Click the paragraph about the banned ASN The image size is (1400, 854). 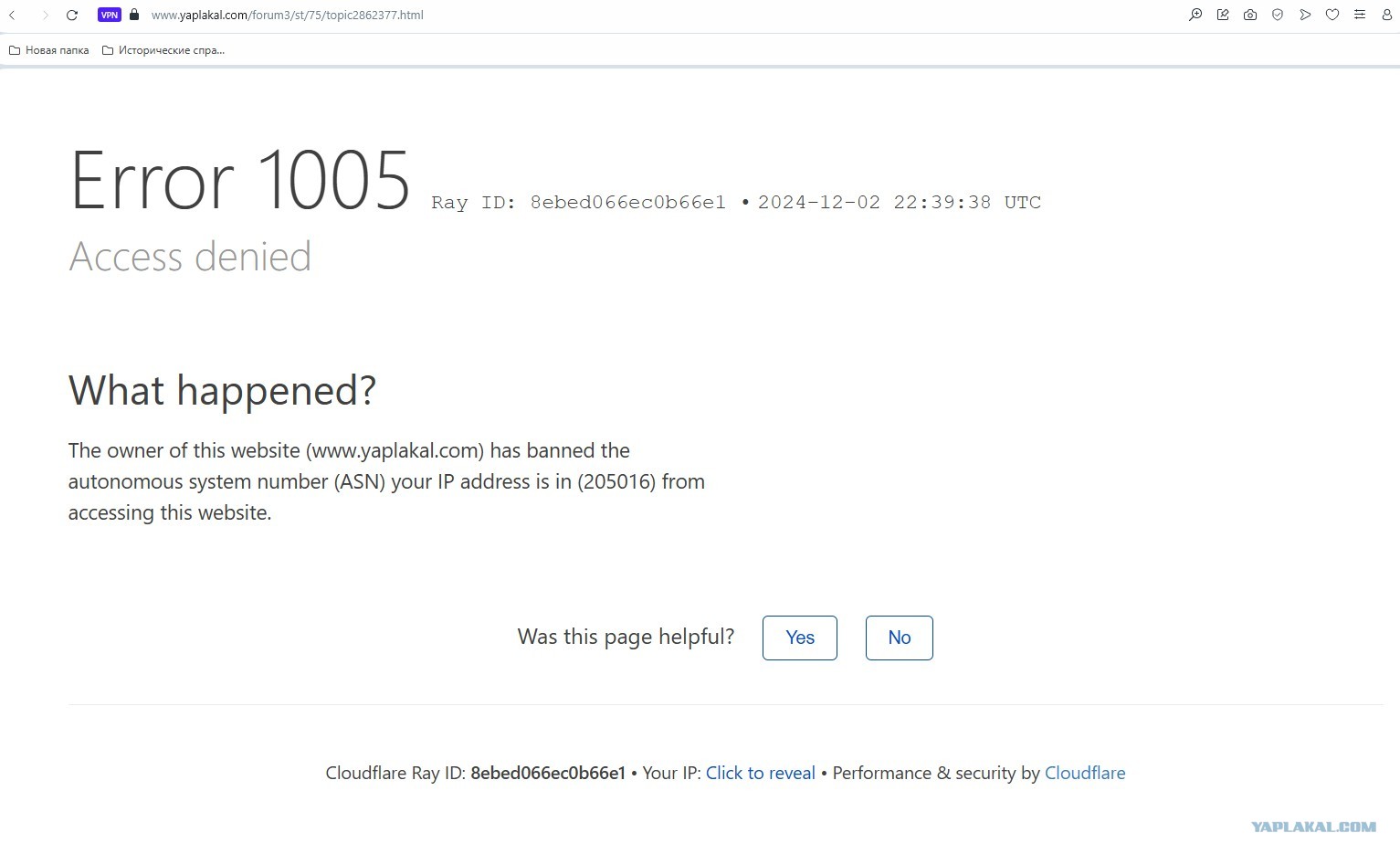tap(386, 481)
